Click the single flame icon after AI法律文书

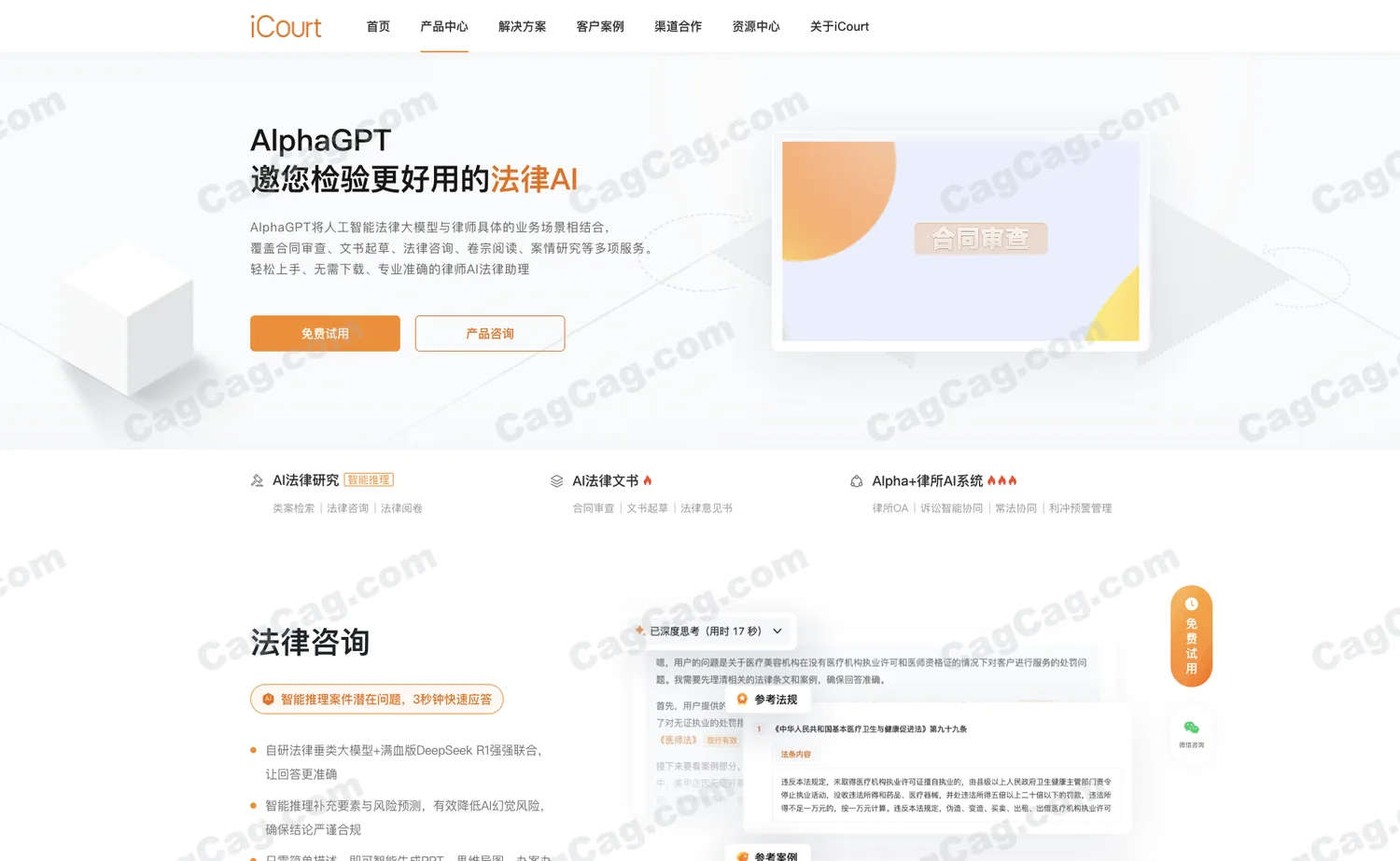click(648, 480)
